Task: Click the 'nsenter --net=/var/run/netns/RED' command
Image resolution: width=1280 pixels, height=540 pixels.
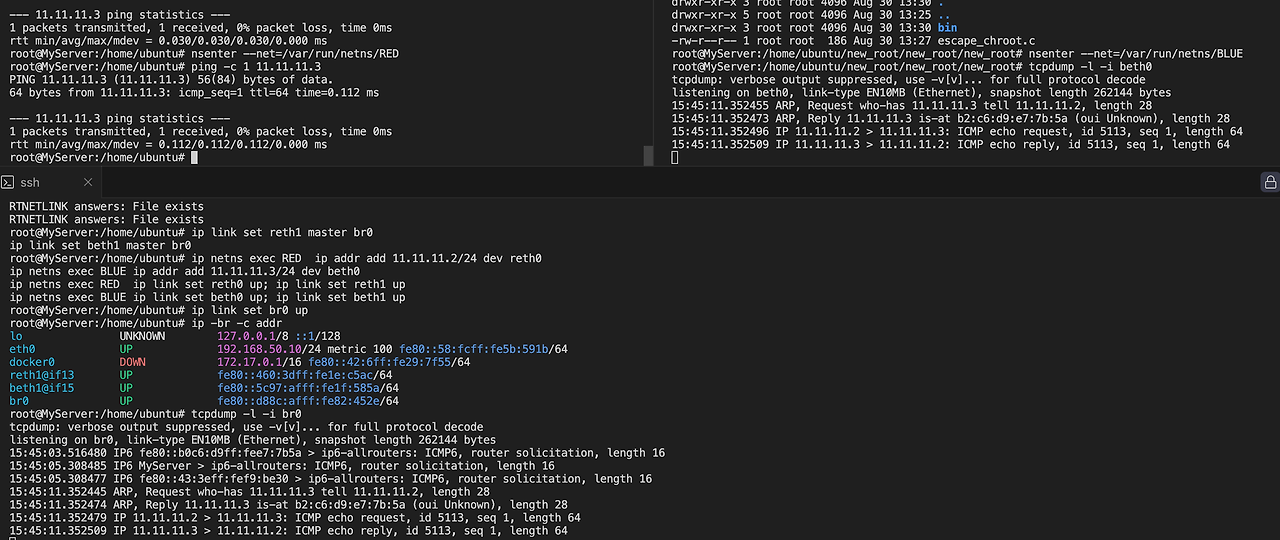Action: pos(294,53)
